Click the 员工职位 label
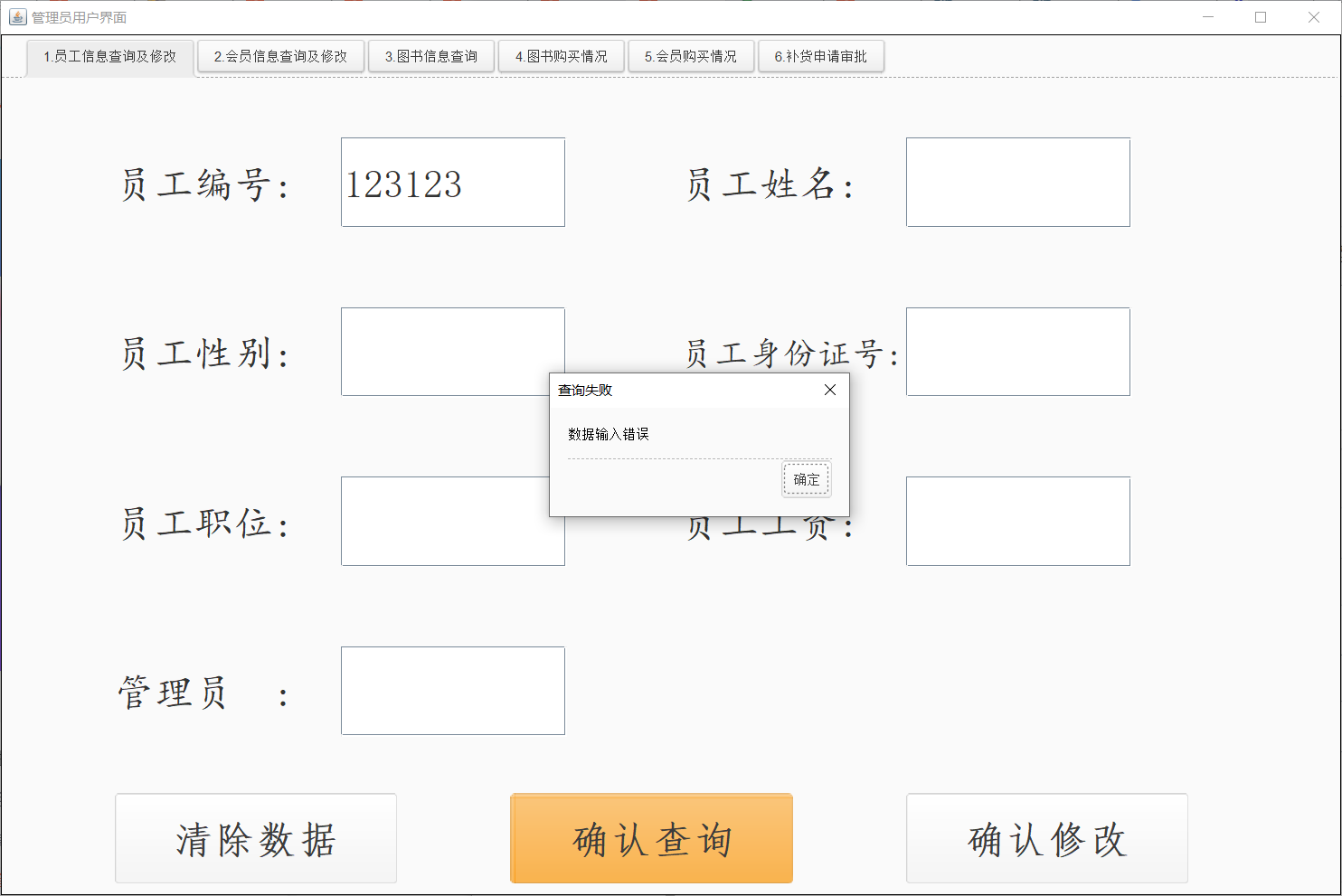 204,523
